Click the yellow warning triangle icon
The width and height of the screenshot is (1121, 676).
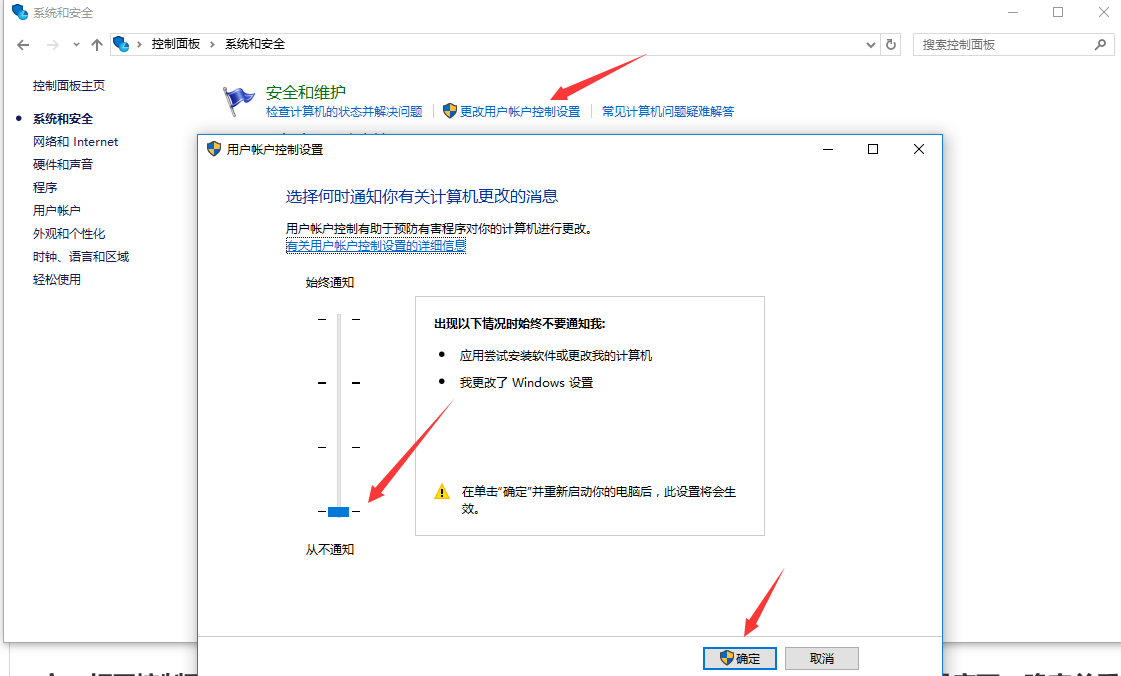(442, 492)
